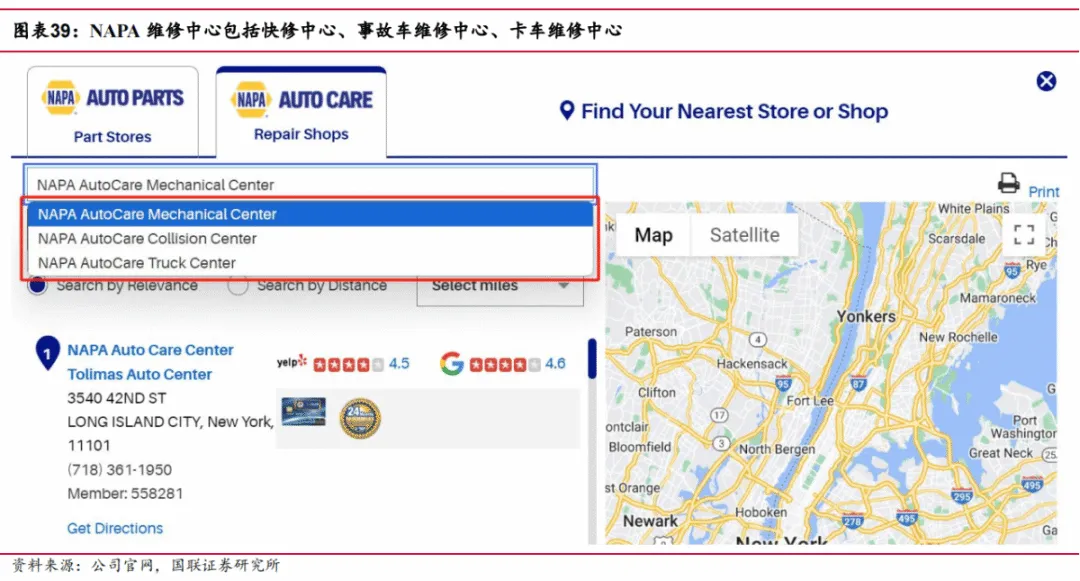Click the credit card badge thumbnail
Screen dimensions: 1080x581
click(x=304, y=411)
